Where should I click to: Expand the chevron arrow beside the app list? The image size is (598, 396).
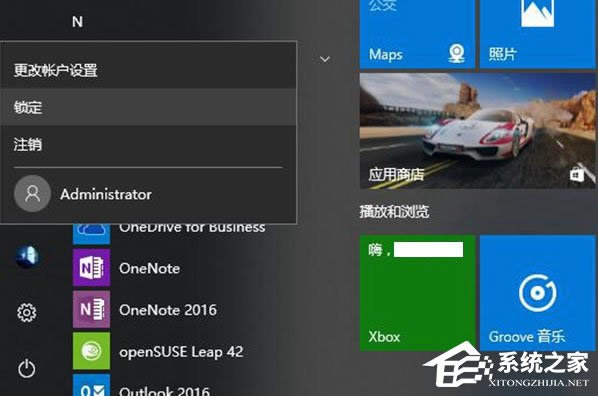(325, 59)
